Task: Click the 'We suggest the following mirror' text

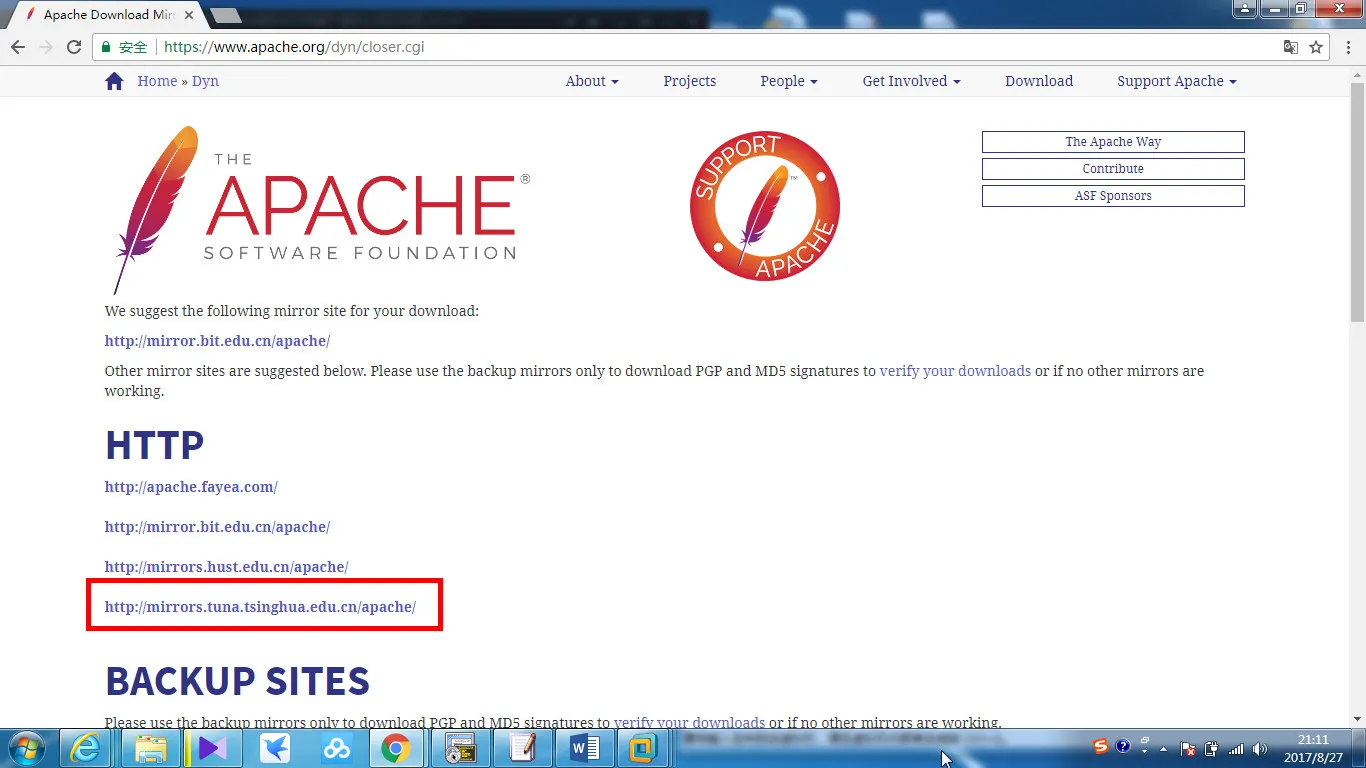Action: click(292, 311)
